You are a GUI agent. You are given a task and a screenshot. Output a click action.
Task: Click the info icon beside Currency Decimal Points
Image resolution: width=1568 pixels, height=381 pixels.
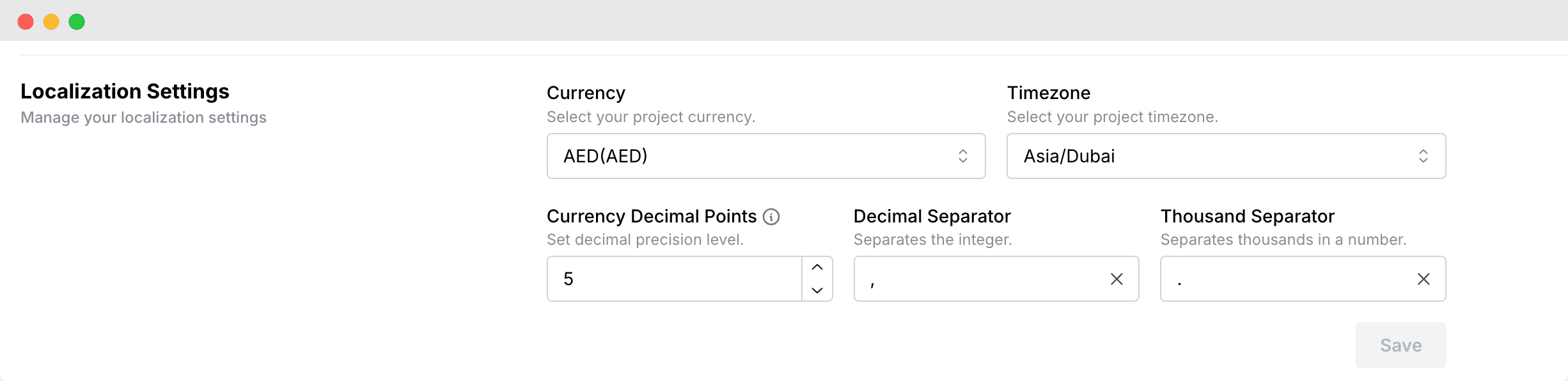pyautogui.click(x=771, y=217)
